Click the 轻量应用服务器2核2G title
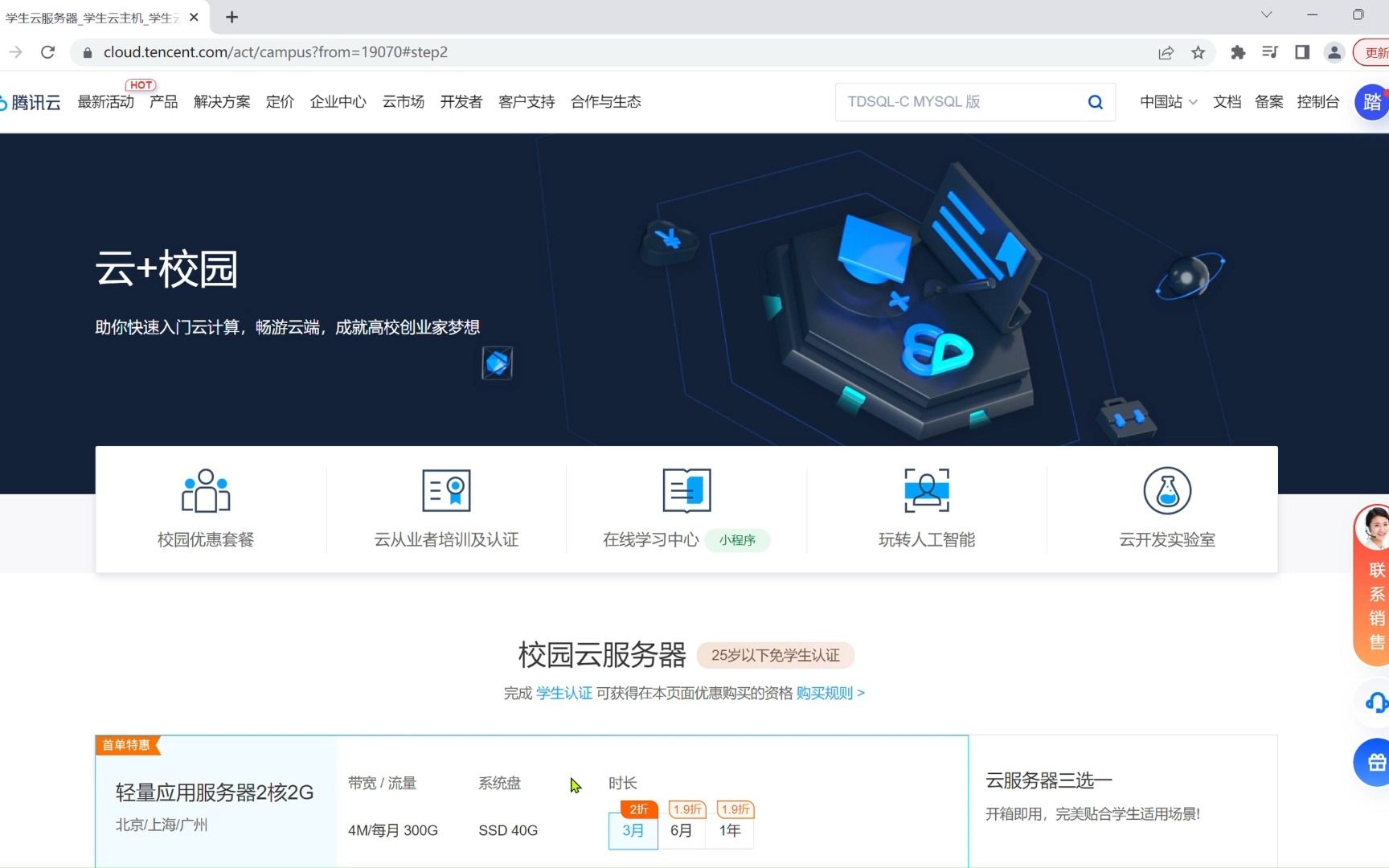This screenshot has width=1389, height=868. point(215,792)
